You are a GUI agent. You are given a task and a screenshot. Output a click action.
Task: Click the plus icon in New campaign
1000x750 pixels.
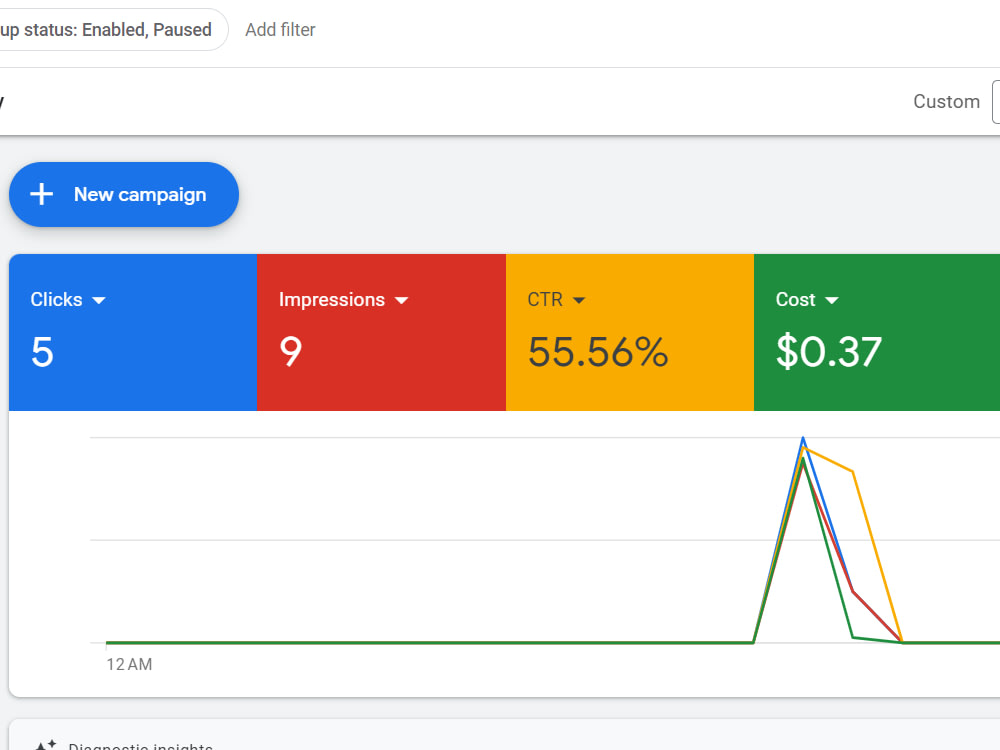click(41, 195)
